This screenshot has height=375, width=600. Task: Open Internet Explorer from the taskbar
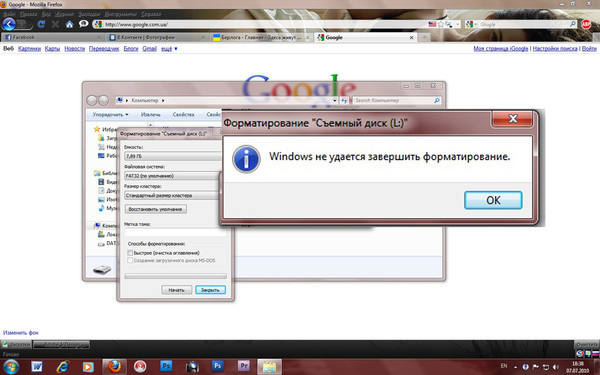pyautogui.click(x=63, y=367)
